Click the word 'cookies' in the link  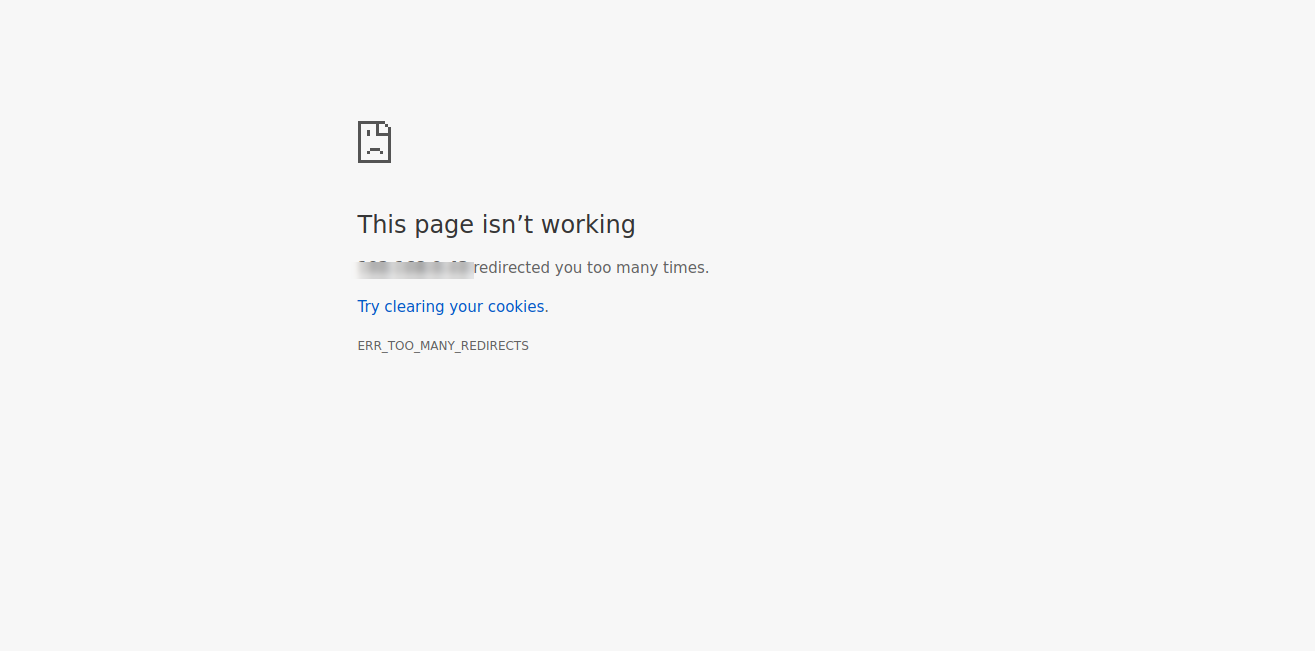point(516,307)
